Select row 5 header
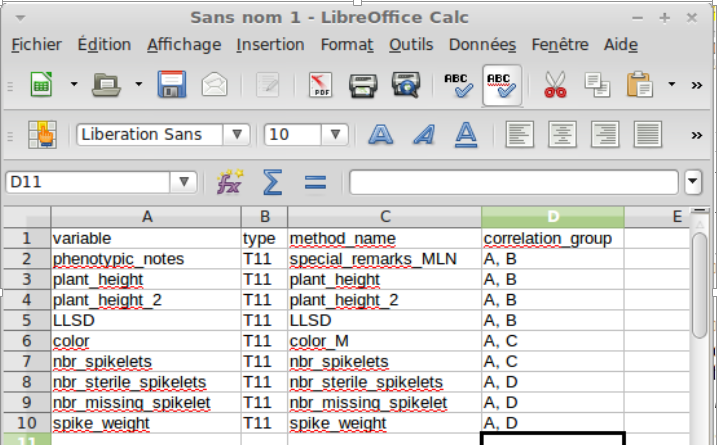Viewport: 717px width, 445px height. coord(27,321)
